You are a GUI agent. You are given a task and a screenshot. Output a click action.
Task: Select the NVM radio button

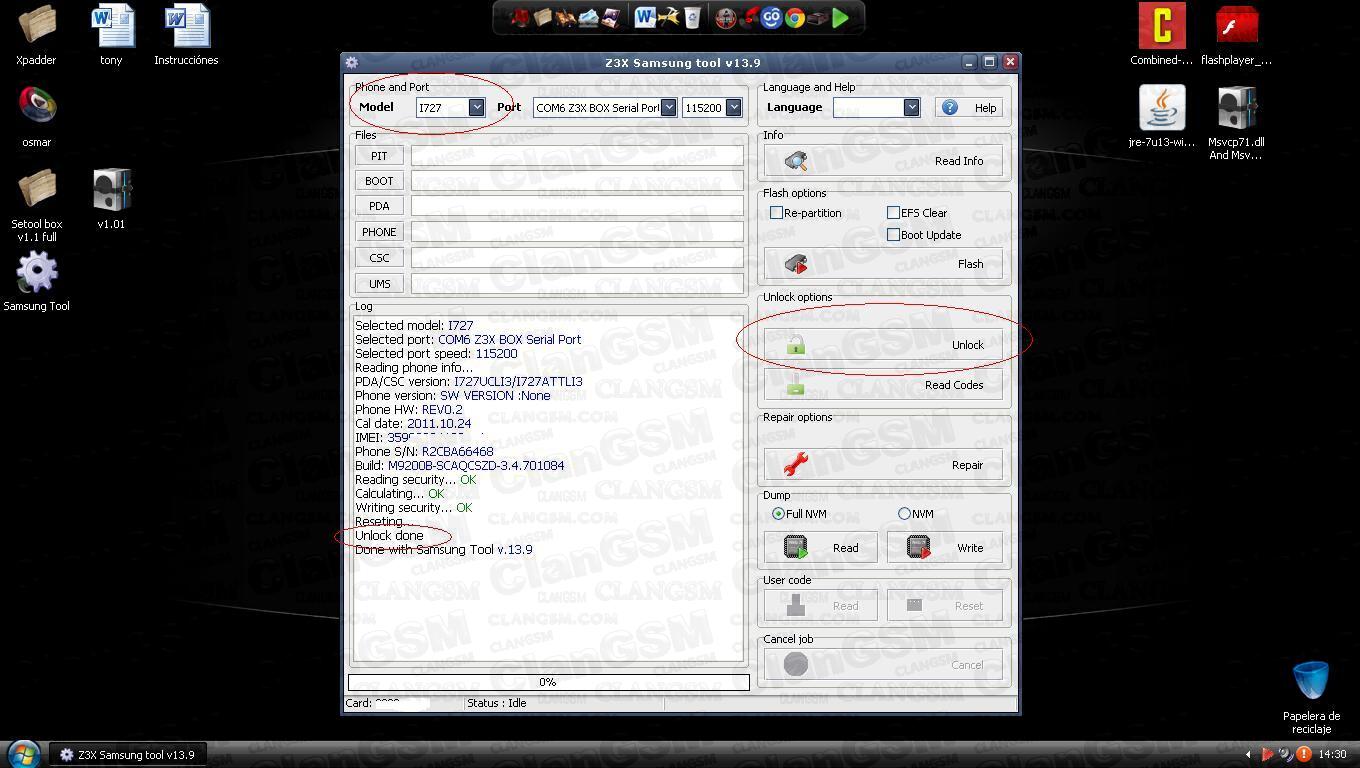pyautogui.click(x=904, y=514)
